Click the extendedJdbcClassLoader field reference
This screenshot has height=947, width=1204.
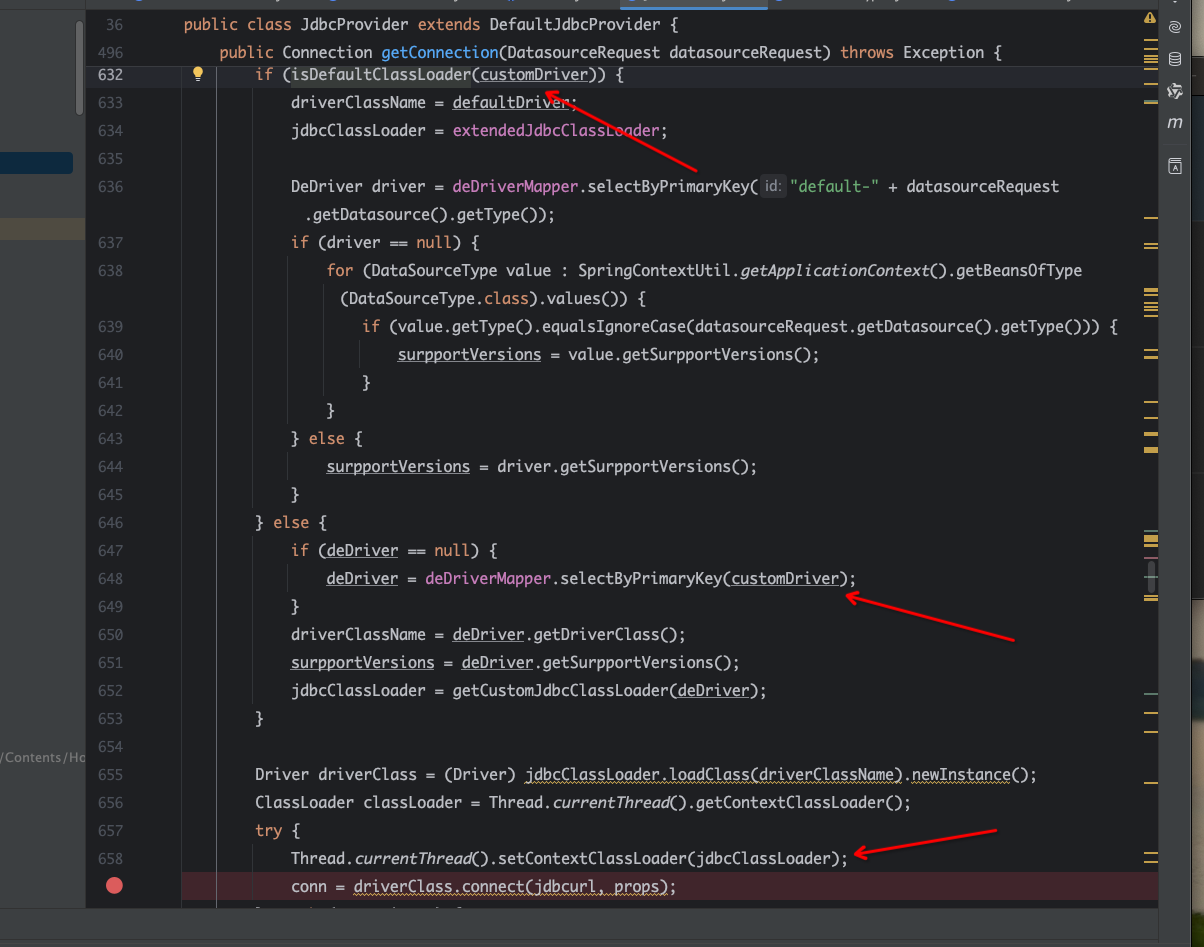[556, 130]
